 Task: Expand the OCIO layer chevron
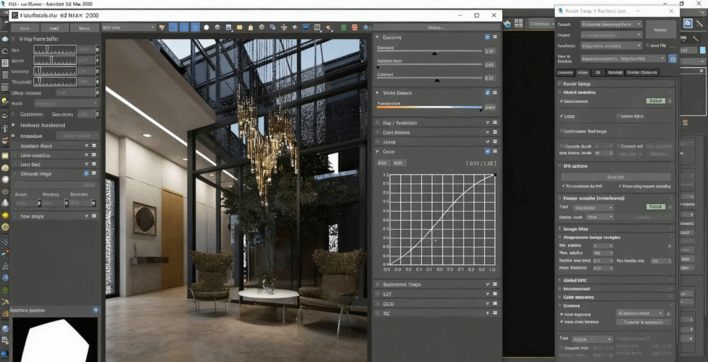(487, 304)
